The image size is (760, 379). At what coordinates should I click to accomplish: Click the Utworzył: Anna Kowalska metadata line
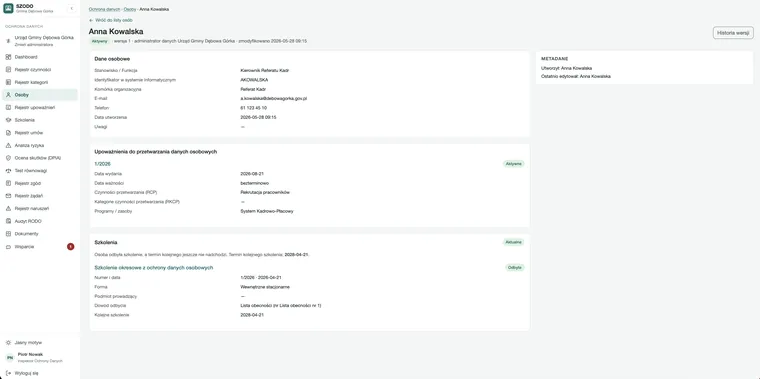tap(566, 68)
